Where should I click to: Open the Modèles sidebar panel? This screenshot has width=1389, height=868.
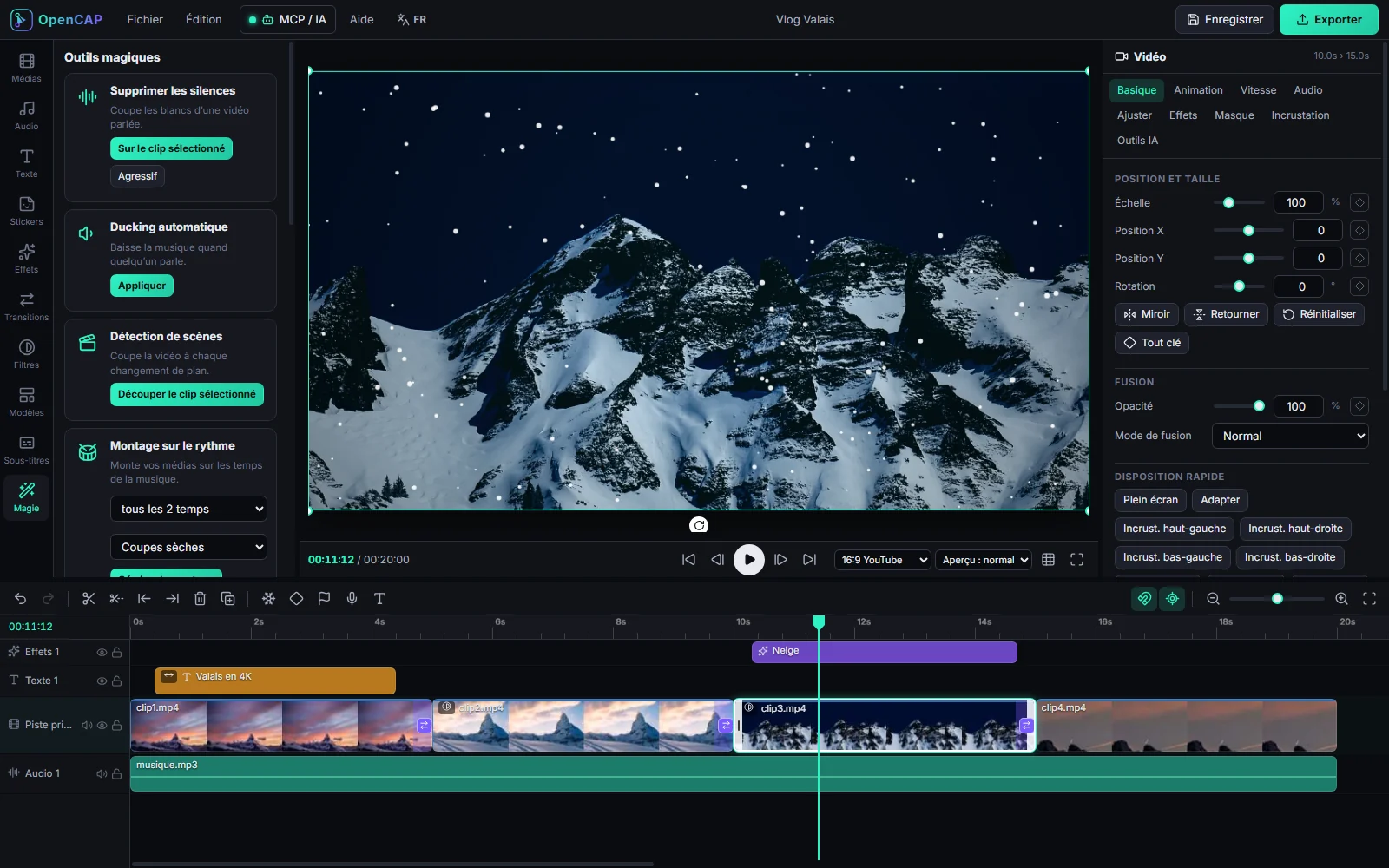pos(26,402)
